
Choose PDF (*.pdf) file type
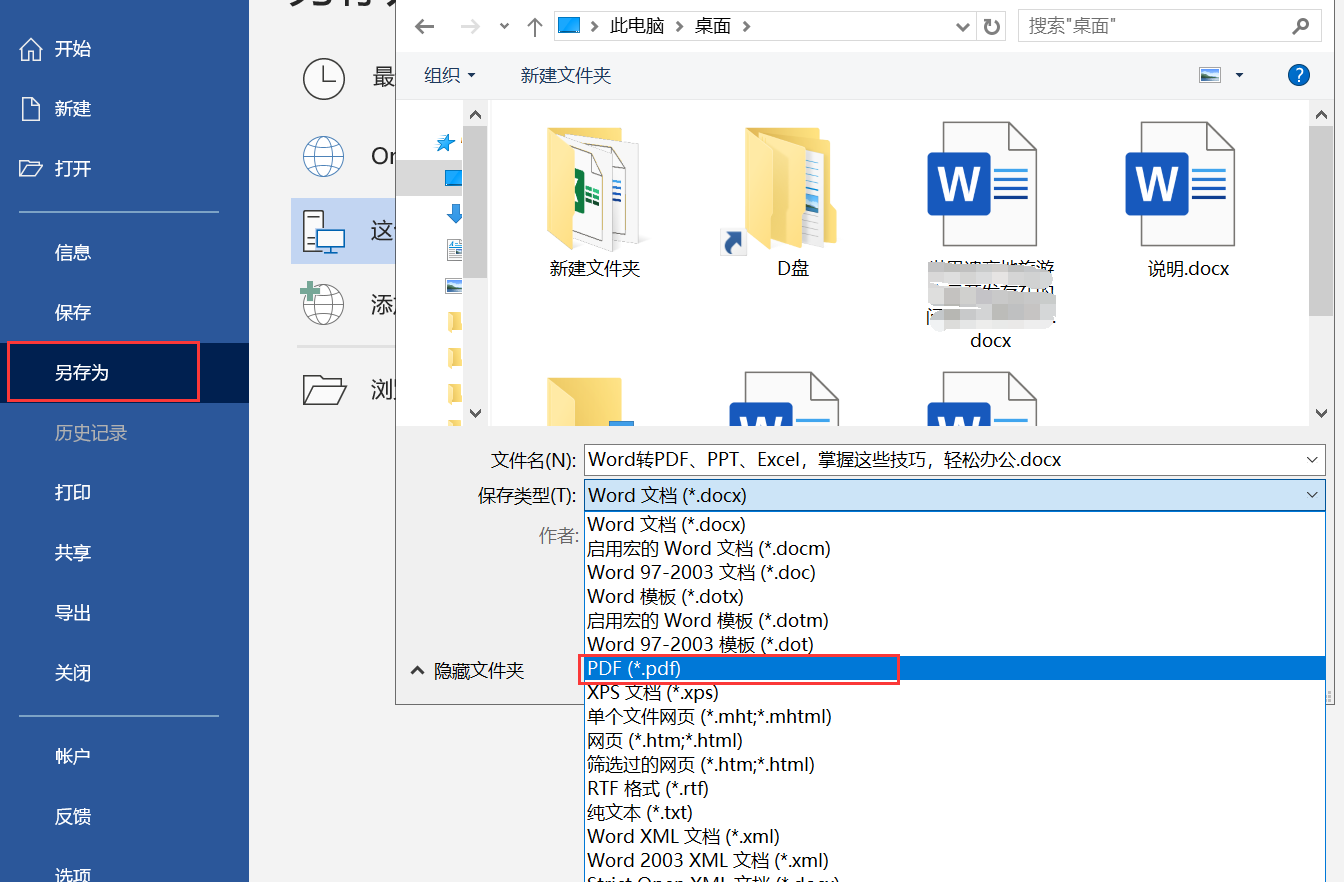click(x=954, y=668)
